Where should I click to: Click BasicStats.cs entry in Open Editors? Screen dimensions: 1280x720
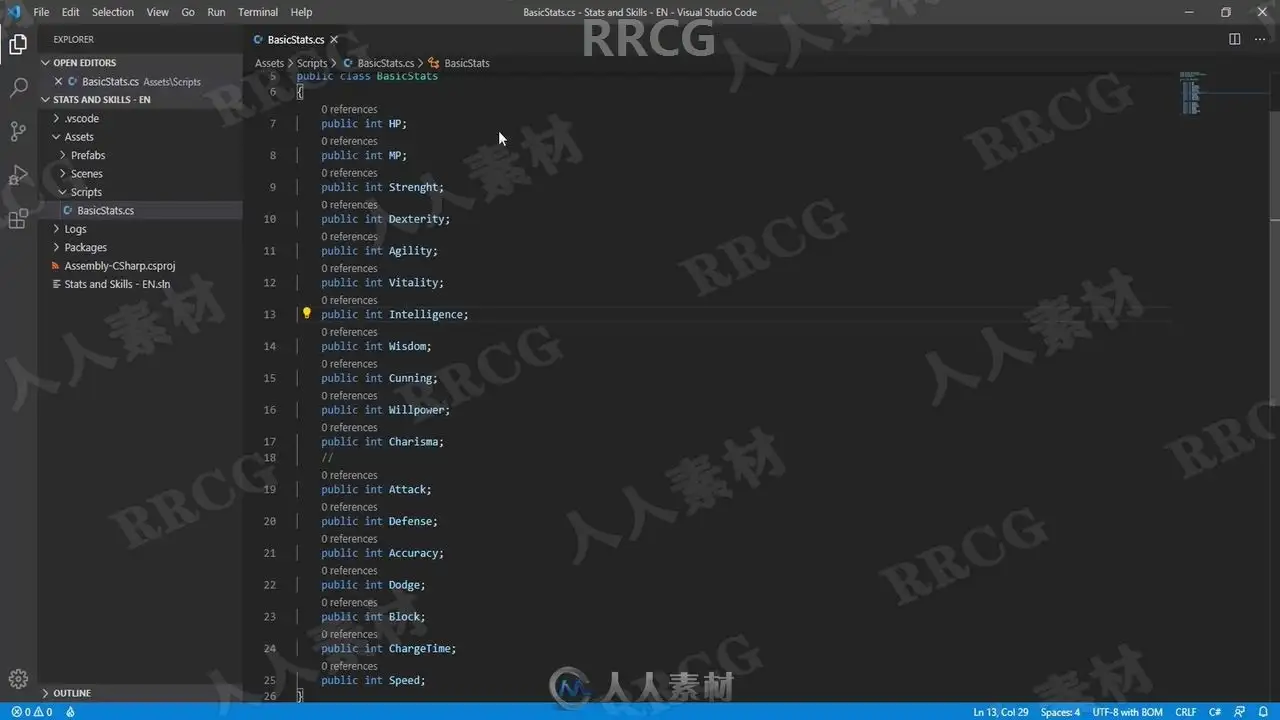tap(141, 81)
